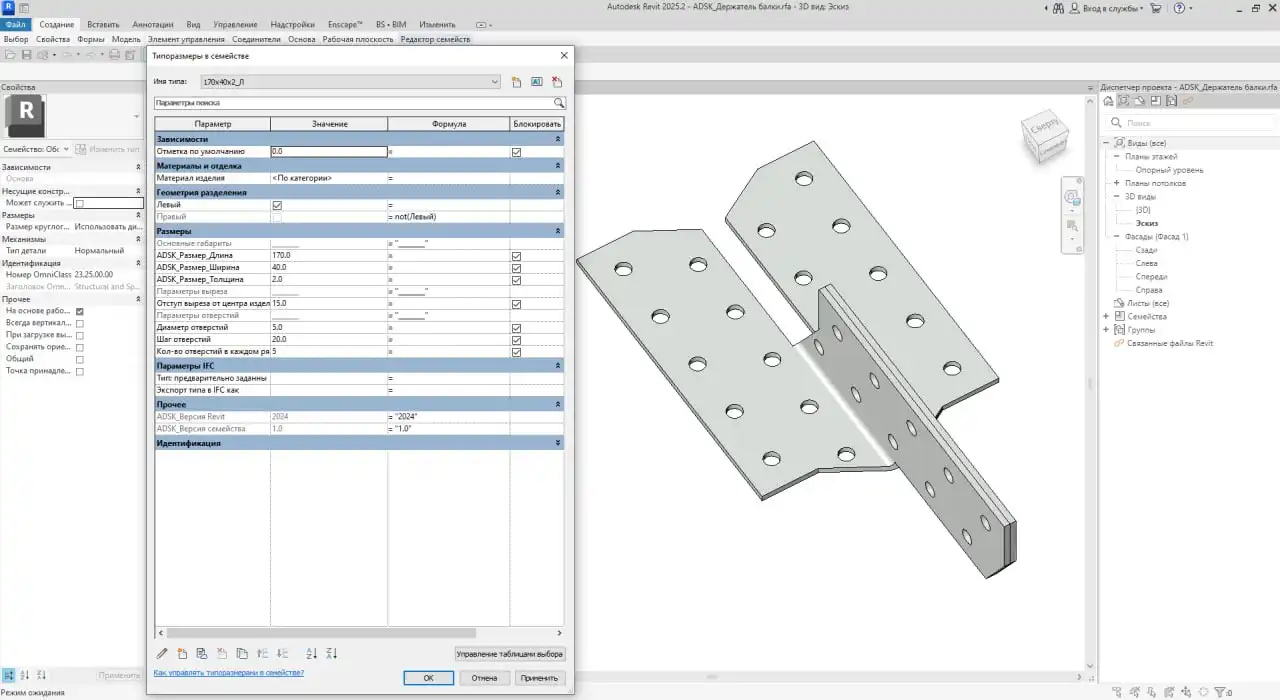This screenshot has height=700, width=1280.
Task: Expand the Семейства node in project browser
Action: pos(1105,316)
